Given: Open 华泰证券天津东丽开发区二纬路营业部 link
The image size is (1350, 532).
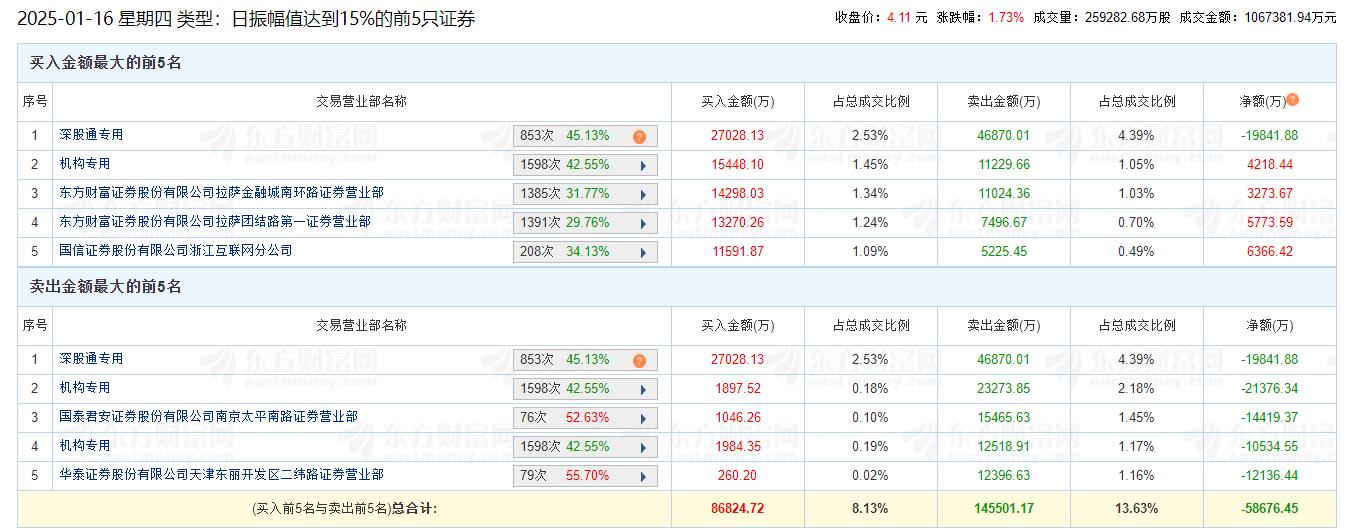Looking at the screenshot, I should click(x=221, y=475).
